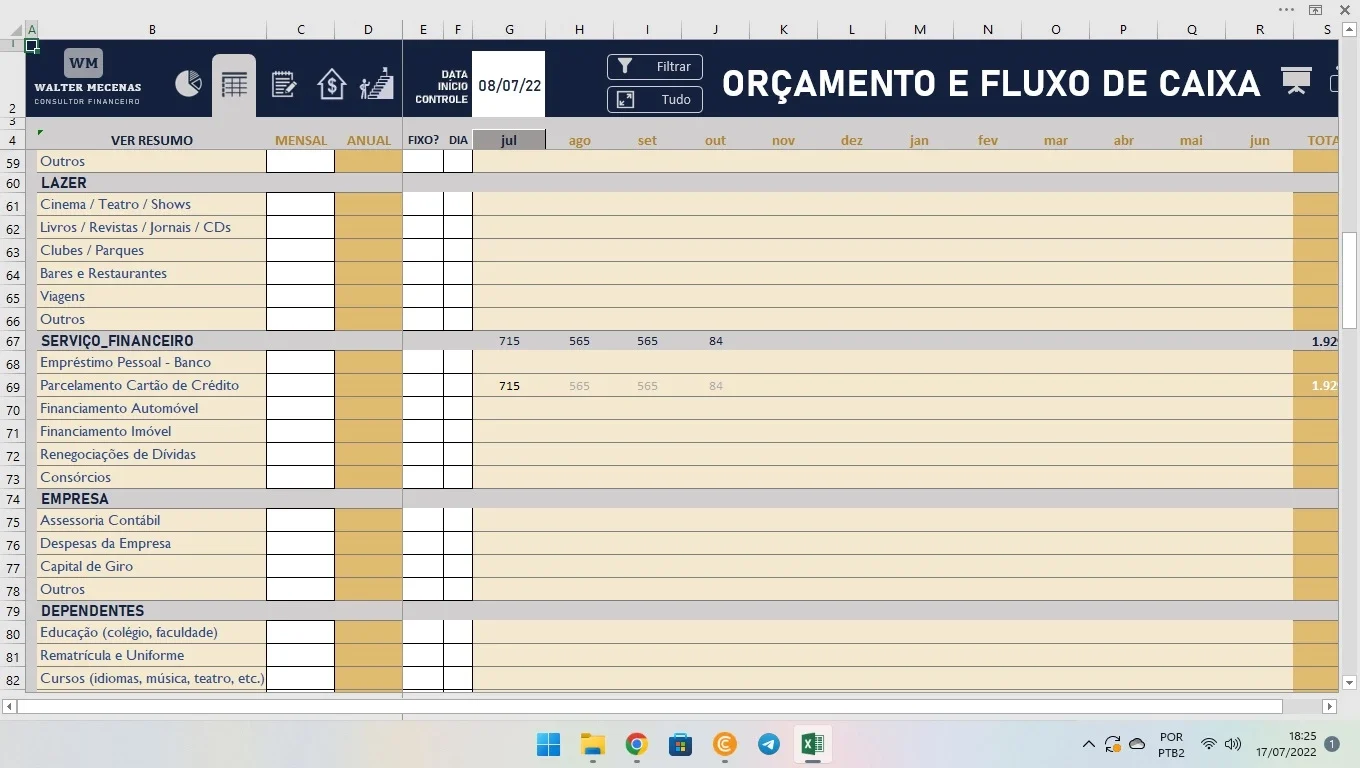Select the Cinema / Teatro / Shows row label
This screenshot has width=1360, height=768.
click(115, 204)
